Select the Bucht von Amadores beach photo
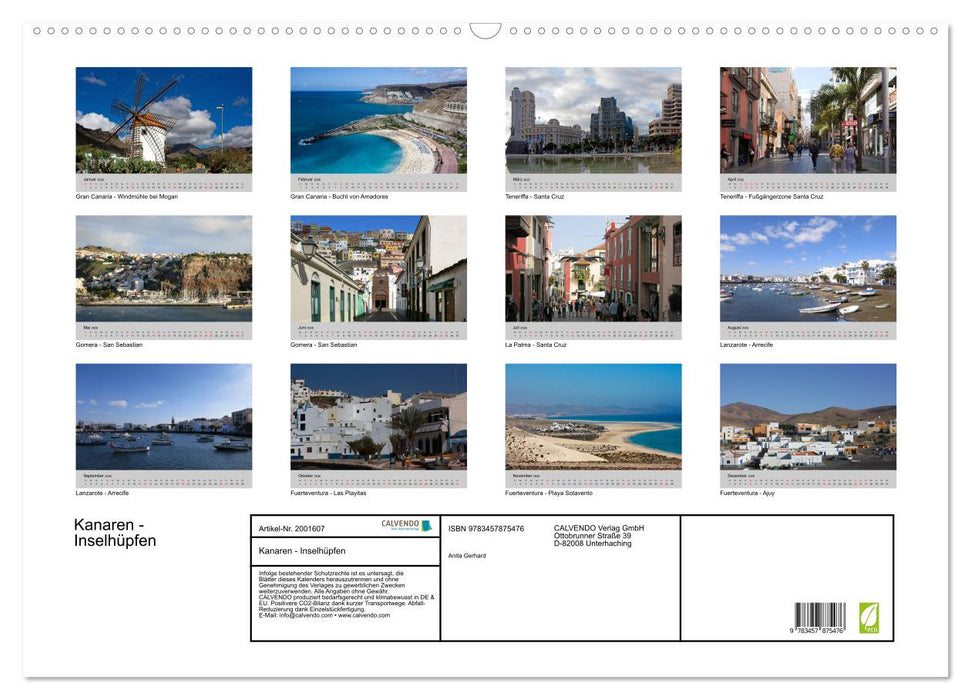The height and width of the screenshot is (700, 971). pyautogui.click(x=378, y=120)
